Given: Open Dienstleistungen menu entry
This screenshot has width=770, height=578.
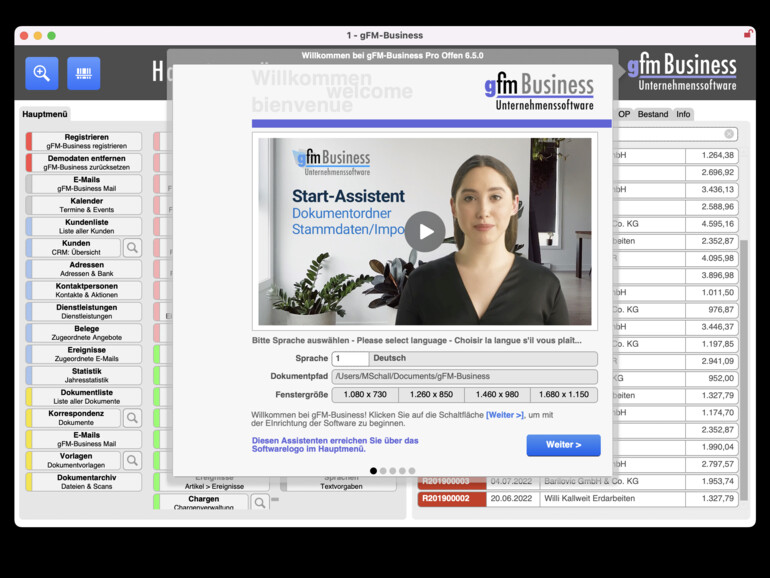Looking at the screenshot, I should (x=84, y=311).
